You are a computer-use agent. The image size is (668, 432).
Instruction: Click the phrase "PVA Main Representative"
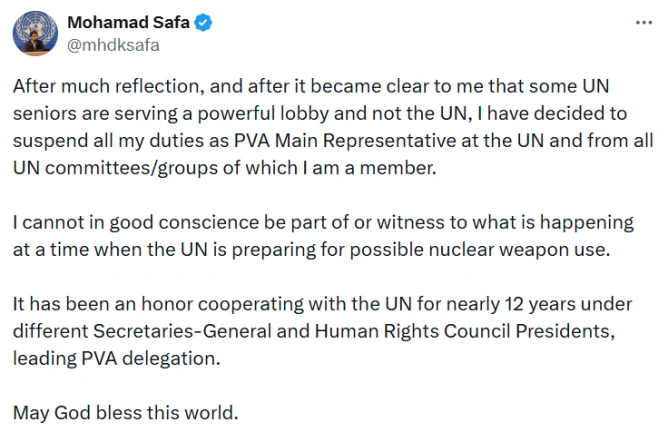(x=345, y=141)
